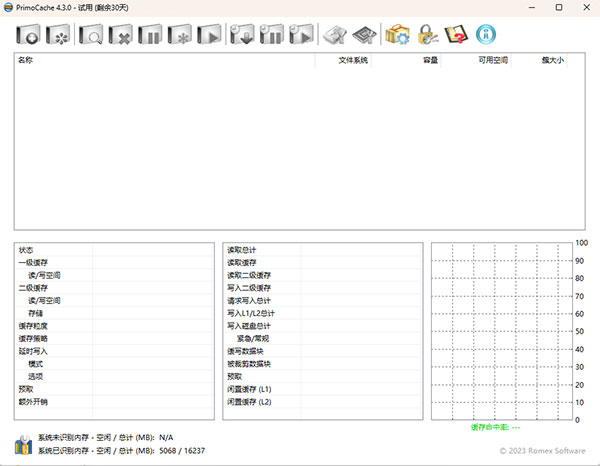Click the snowflake disk icon between pause and play

pos(179,34)
